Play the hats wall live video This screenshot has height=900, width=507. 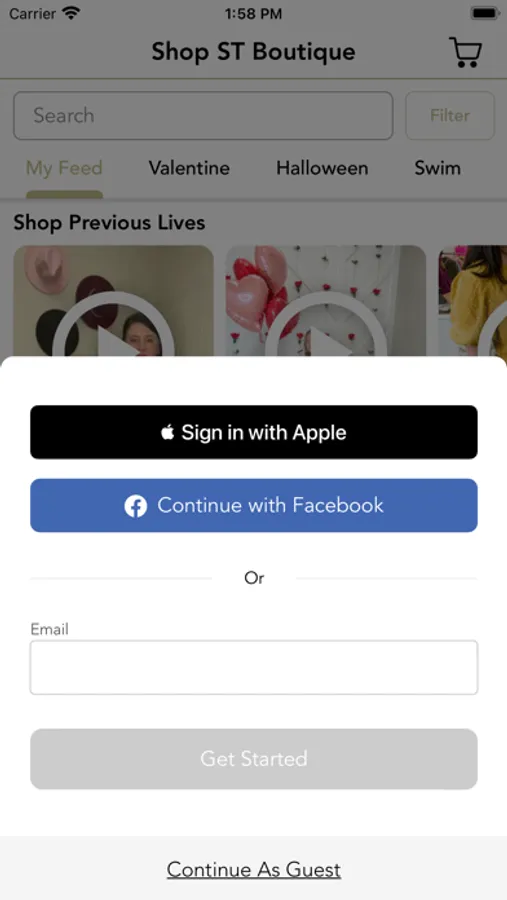click(114, 301)
